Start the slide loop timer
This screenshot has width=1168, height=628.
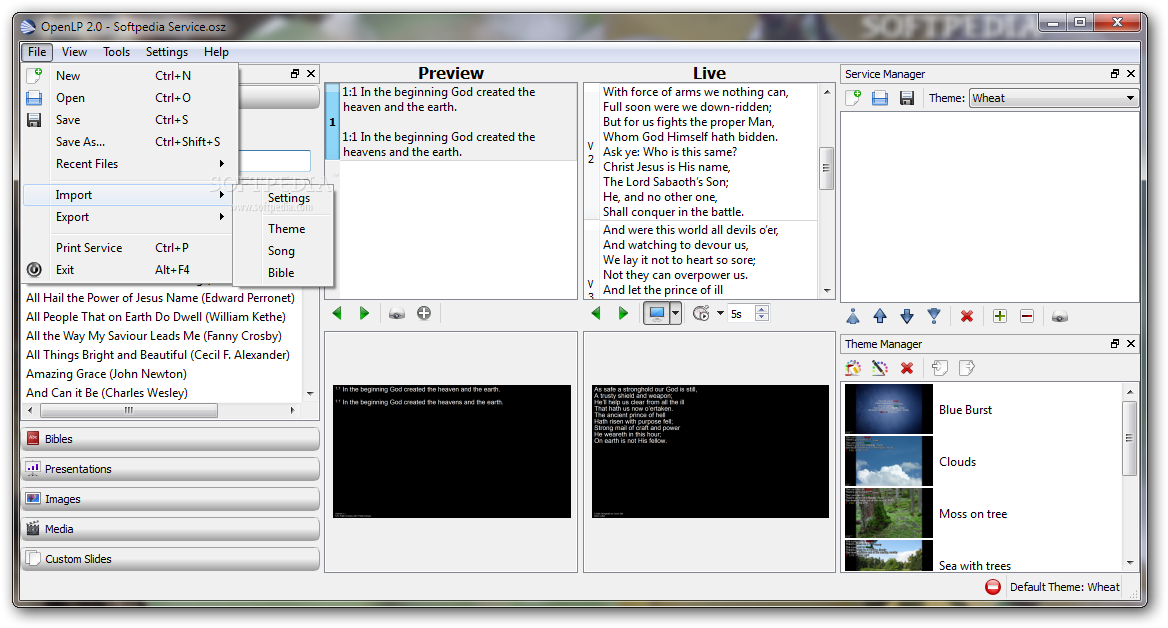point(701,314)
